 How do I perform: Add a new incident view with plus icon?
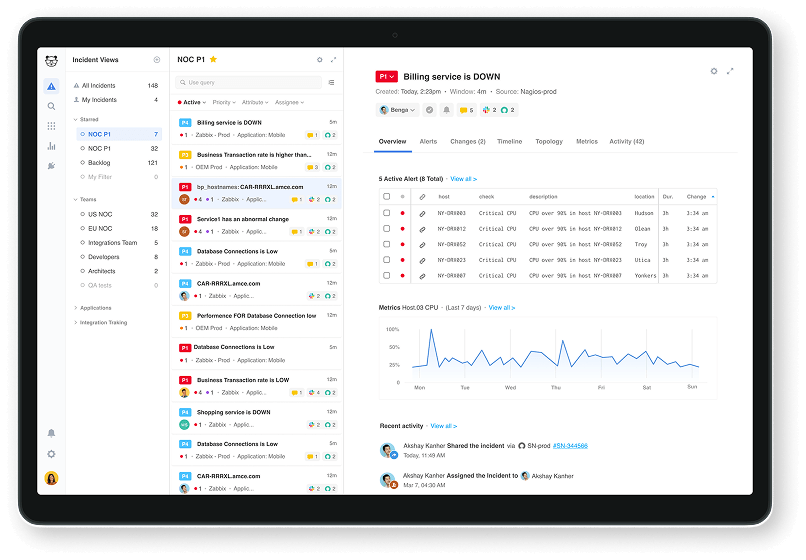[x=157, y=60]
